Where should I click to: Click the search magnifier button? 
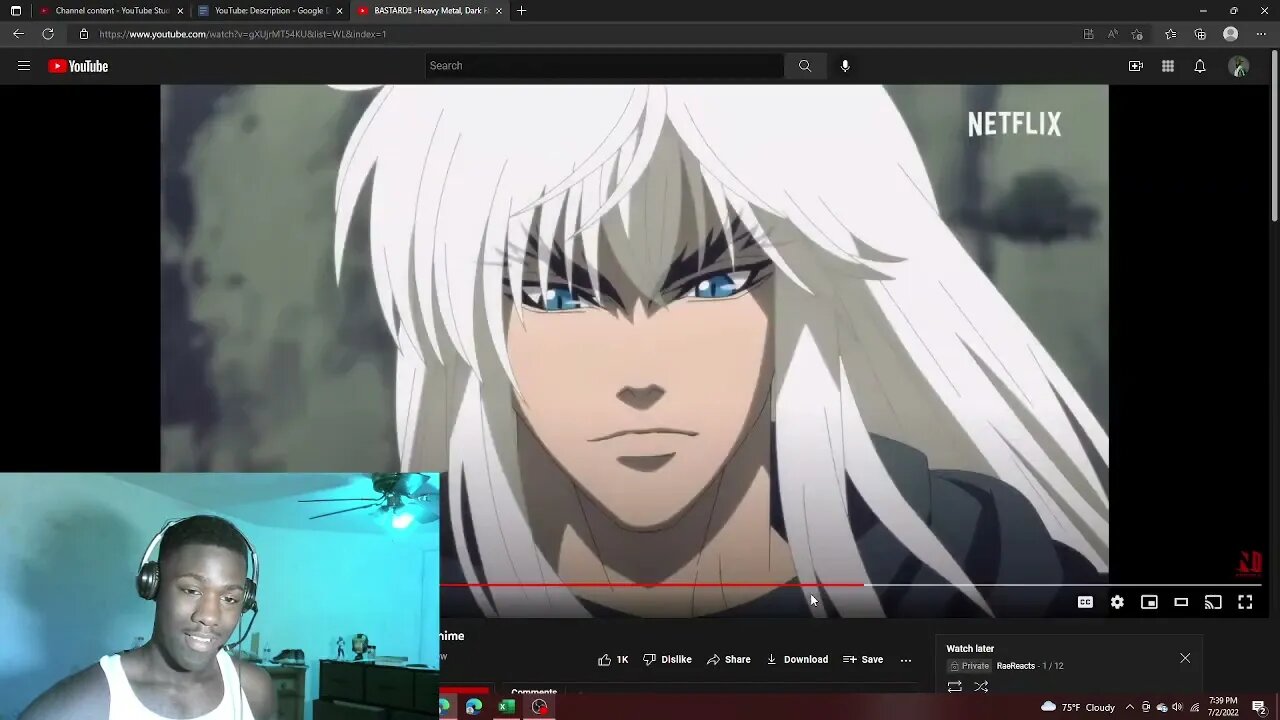coord(805,66)
